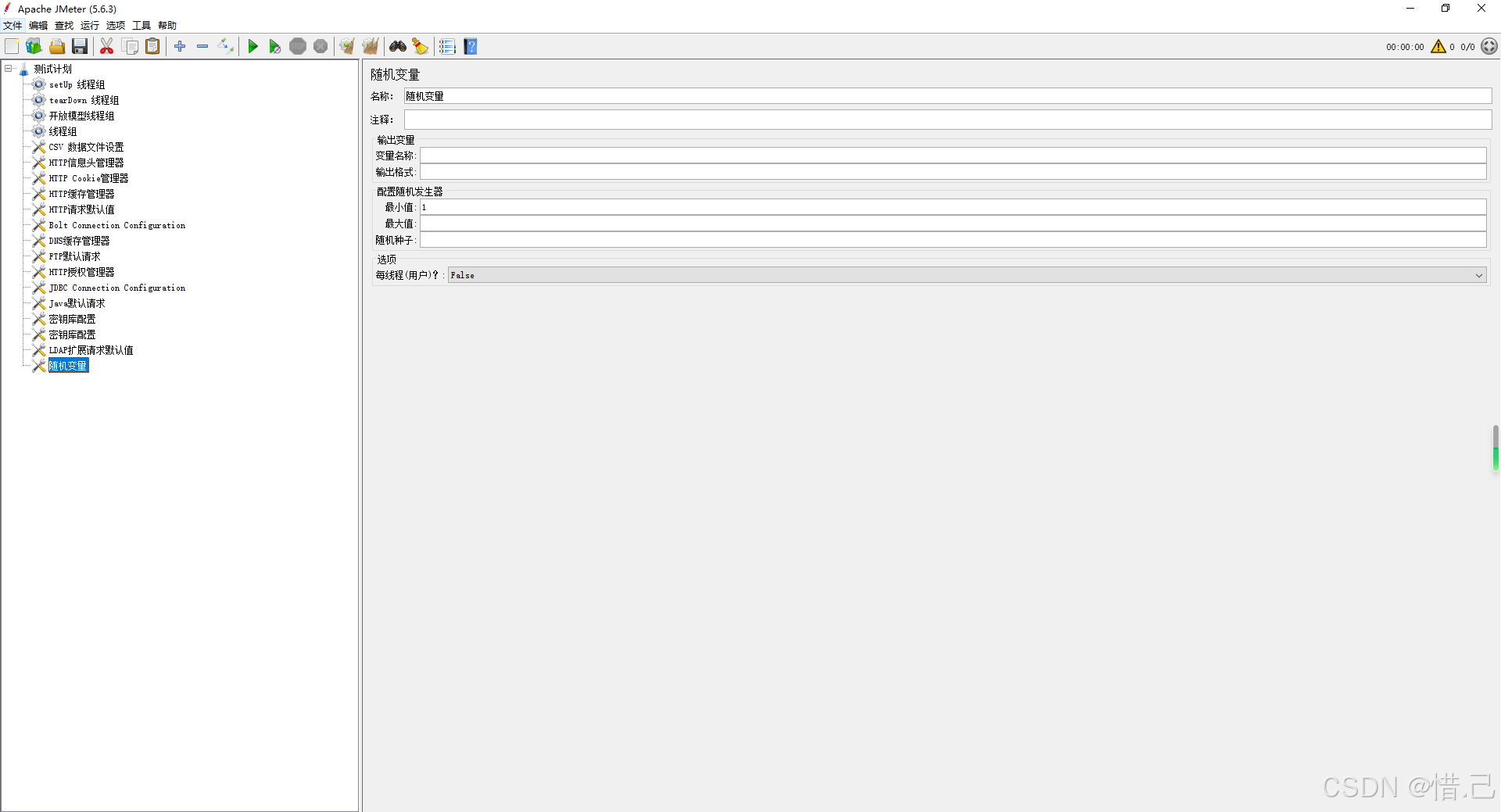Image resolution: width=1501 pixels, height=812 pixels.
Task: Open the Function Helper list icon
Action: pyautogui.click(x=447, y=47)
